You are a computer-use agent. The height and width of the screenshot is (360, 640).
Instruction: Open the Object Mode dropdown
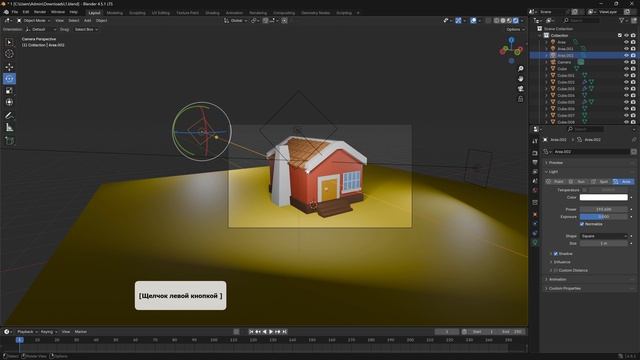coord(33,20)
